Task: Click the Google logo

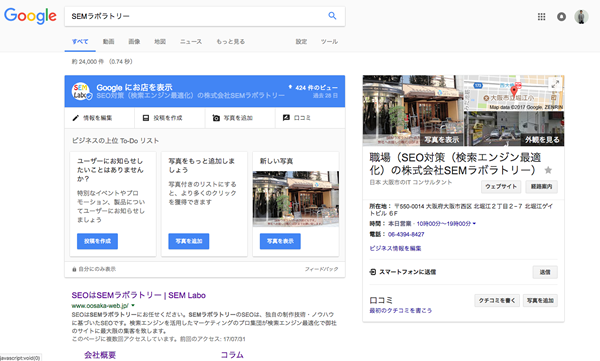Action: pos(30,16)
